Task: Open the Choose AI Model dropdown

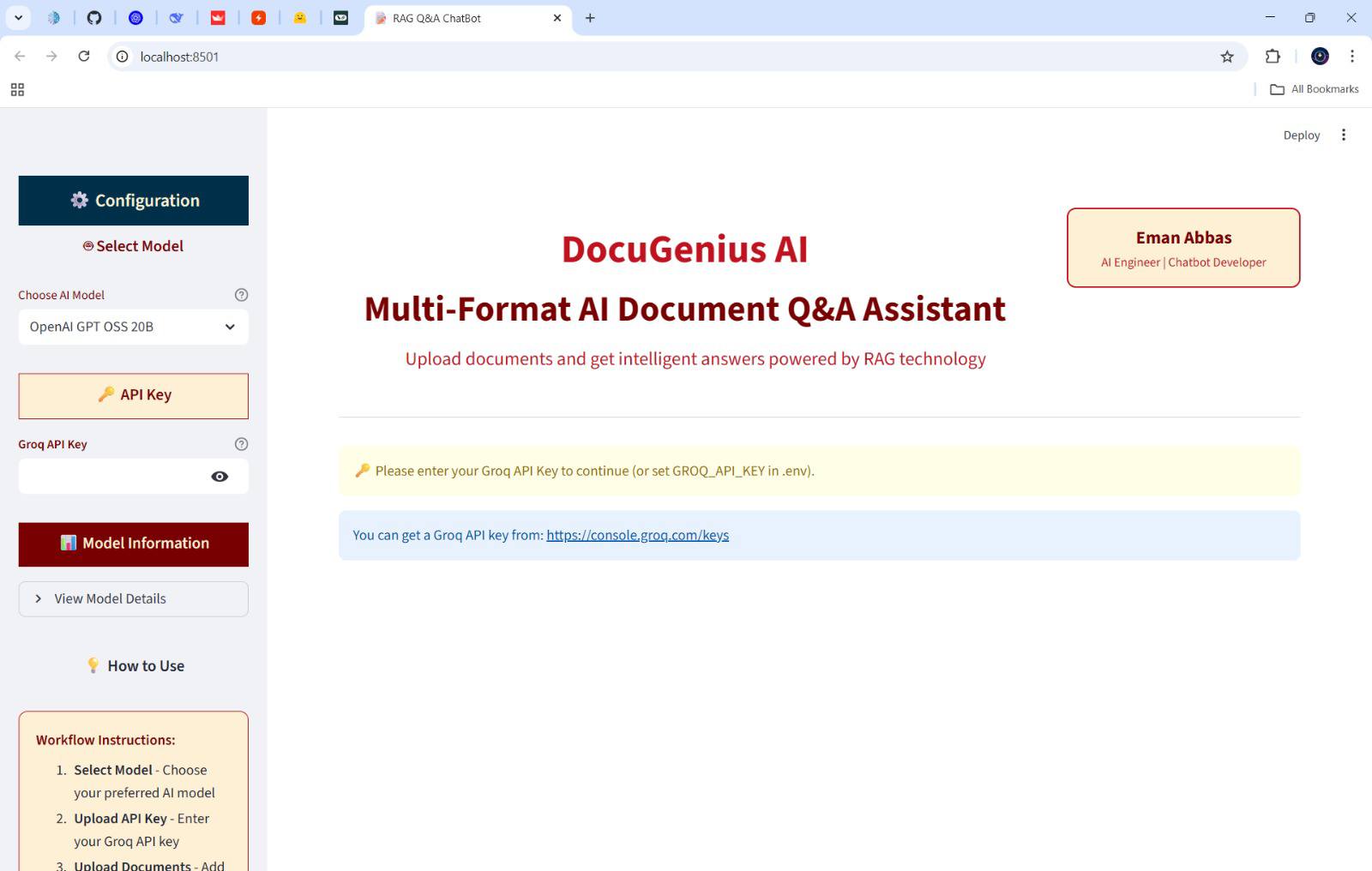Action: (x=133, y=327)
